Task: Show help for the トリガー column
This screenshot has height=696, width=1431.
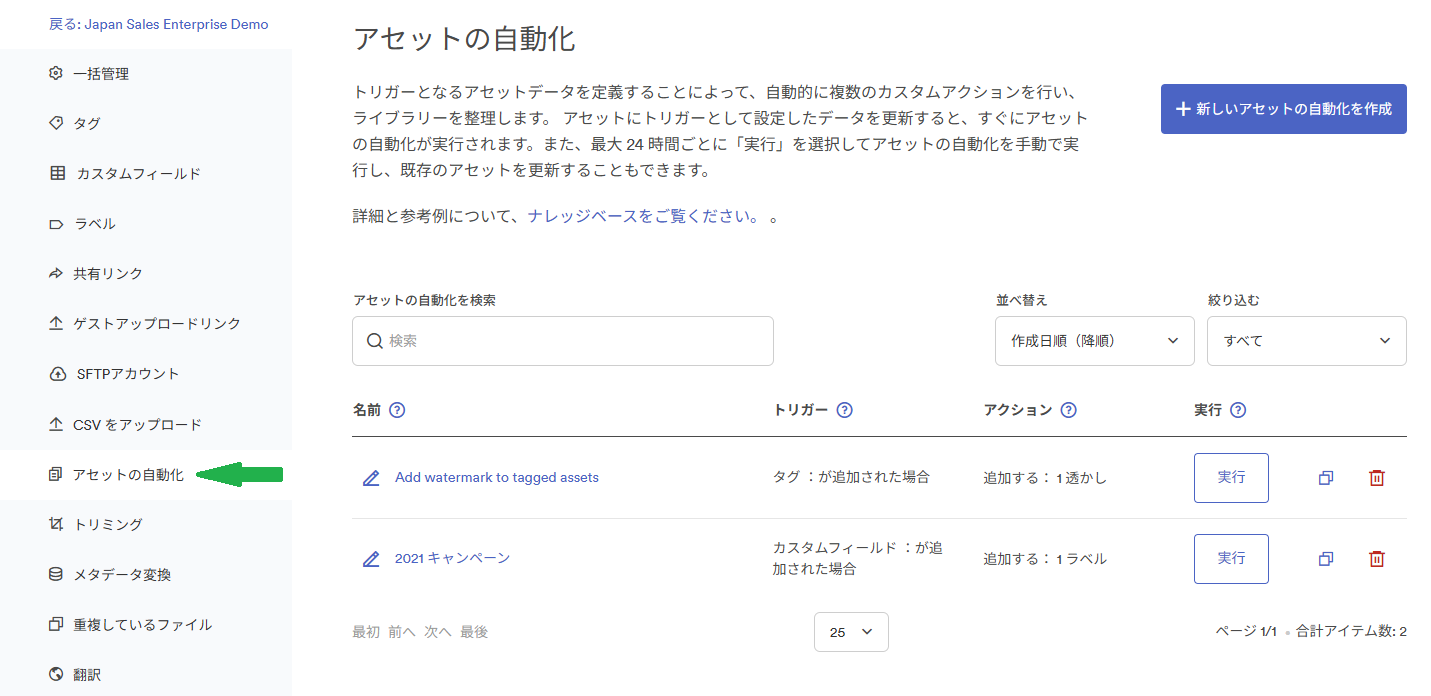Action: 844,410
